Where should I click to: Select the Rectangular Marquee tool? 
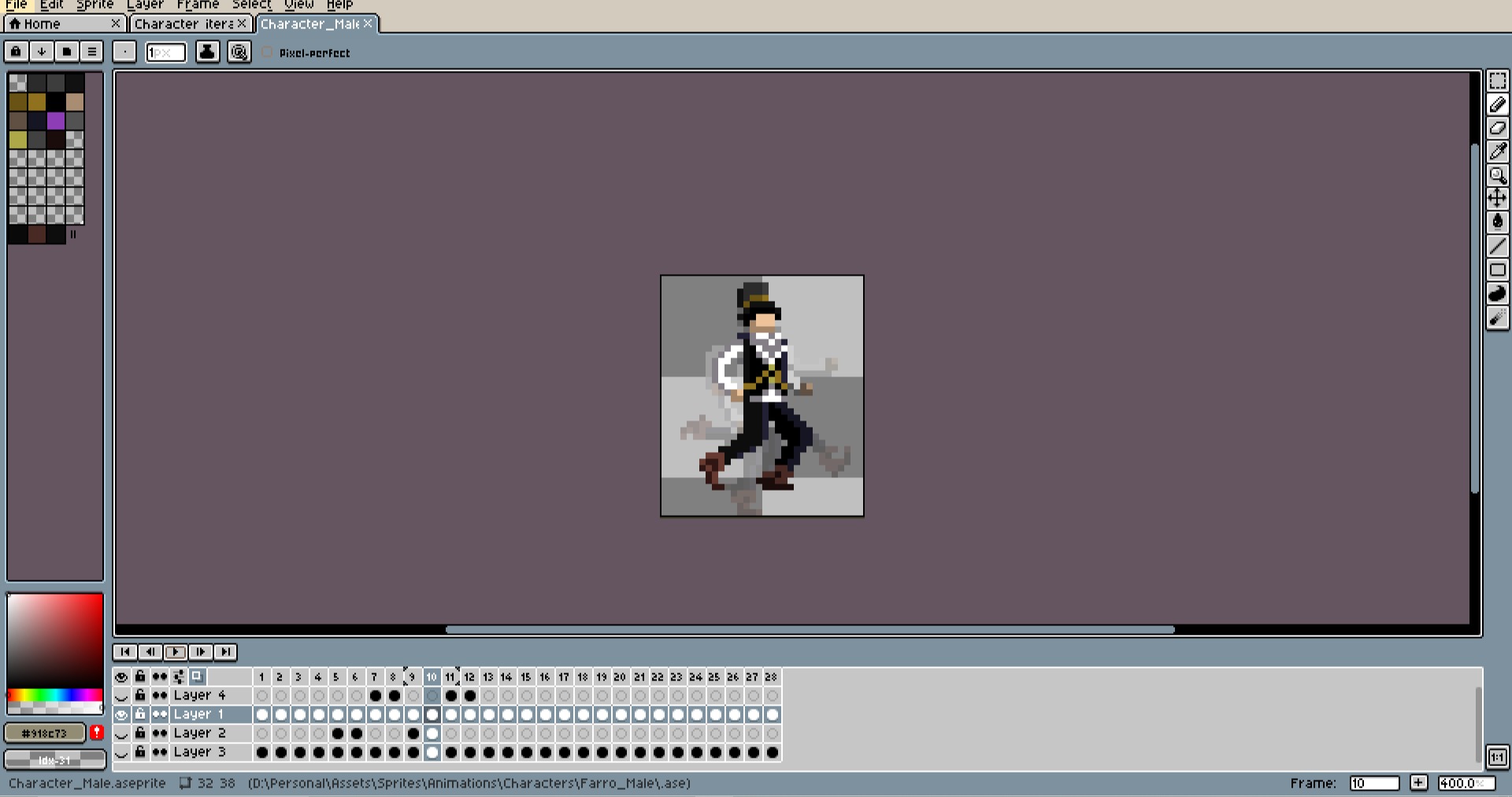1497,82
